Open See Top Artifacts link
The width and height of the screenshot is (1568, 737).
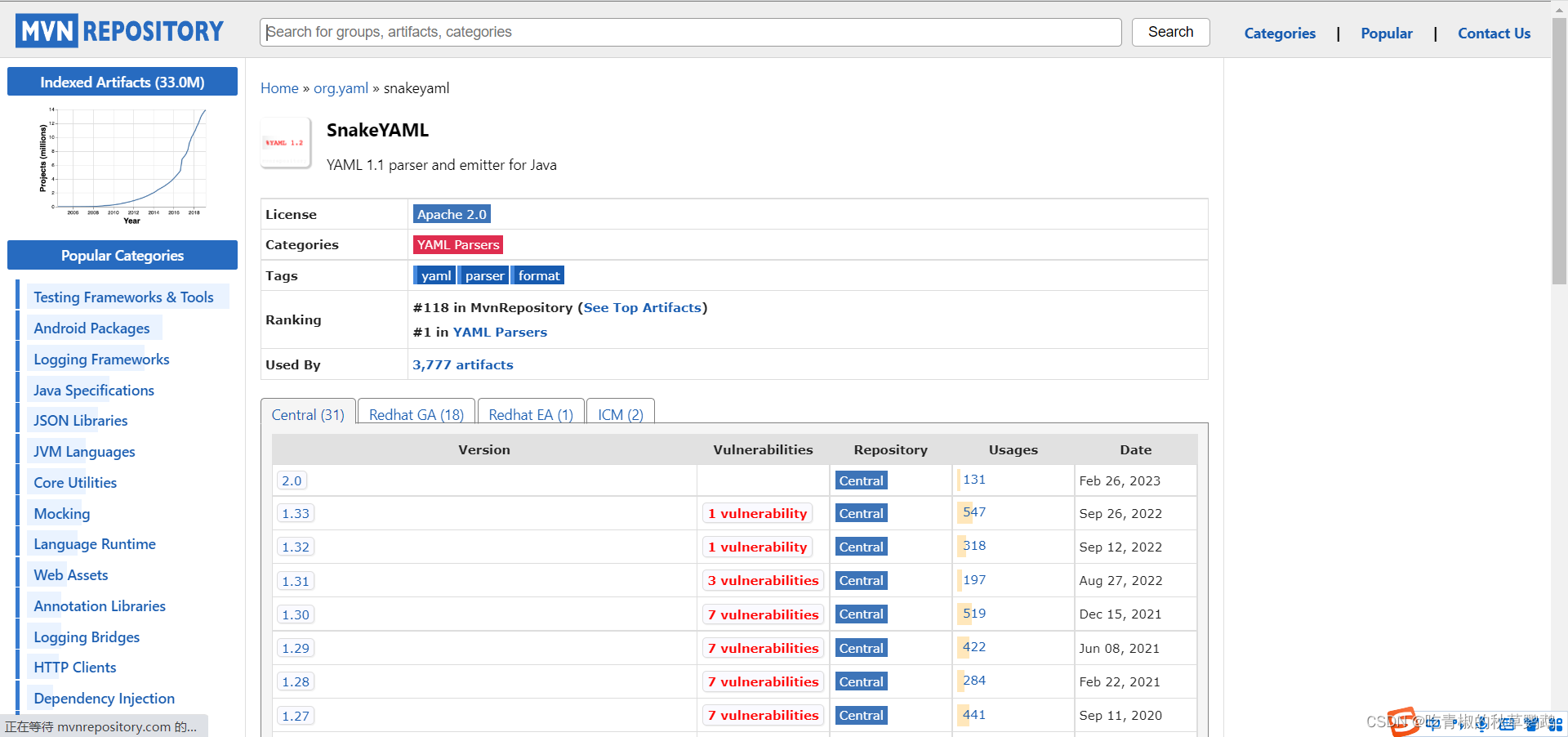point(643,307)
